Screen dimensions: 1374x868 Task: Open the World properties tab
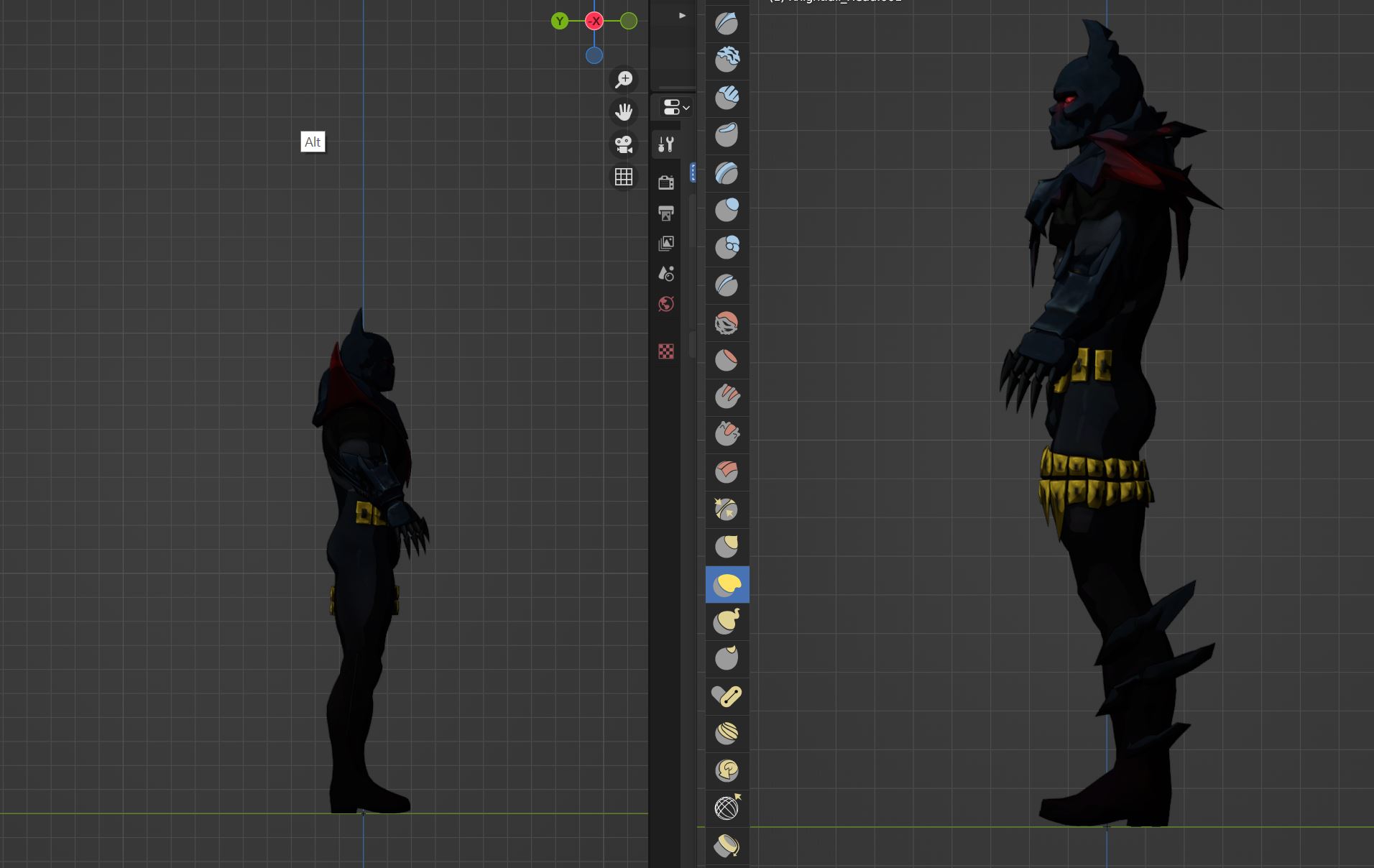pyautogui.click(x=666, y=305)
